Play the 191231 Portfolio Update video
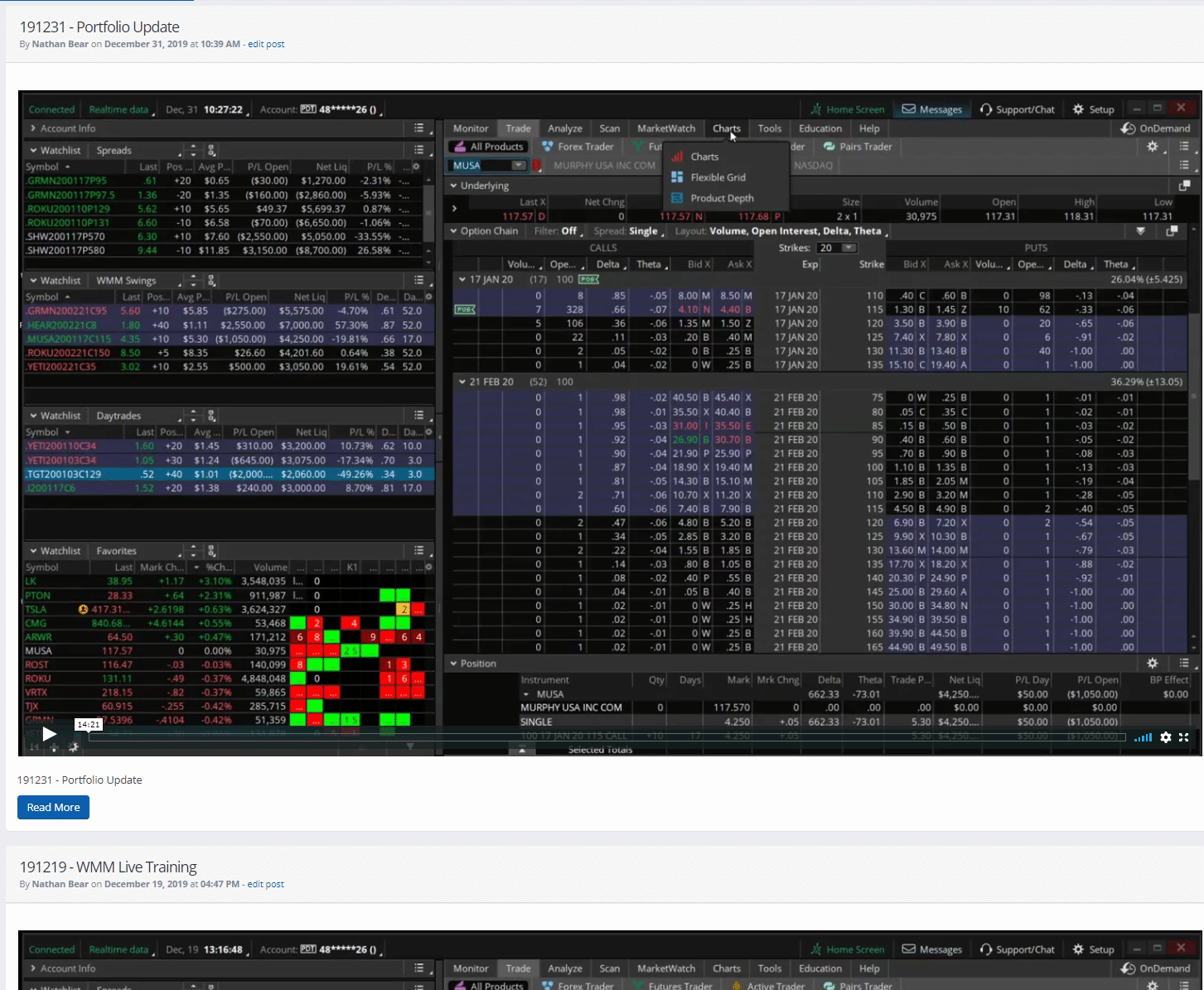1204x990 pixels. point(49,734)
